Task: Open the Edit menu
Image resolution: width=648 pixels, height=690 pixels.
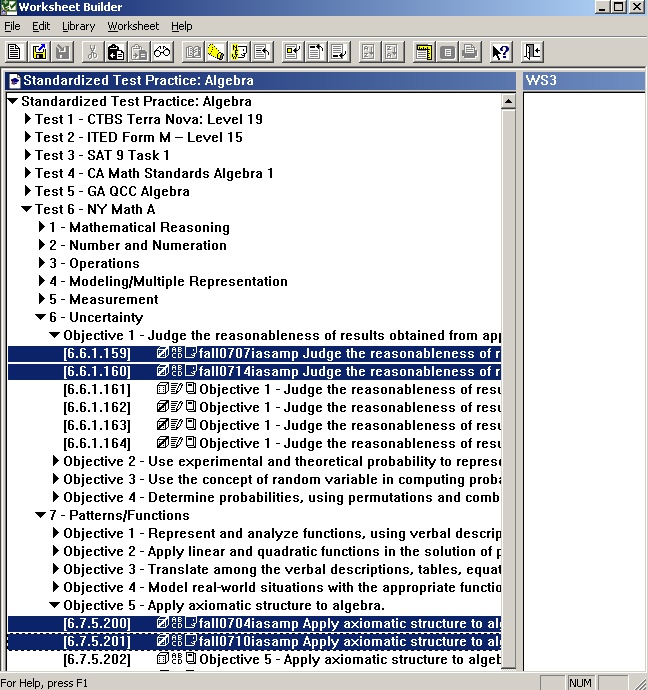Action: (41, 26)
